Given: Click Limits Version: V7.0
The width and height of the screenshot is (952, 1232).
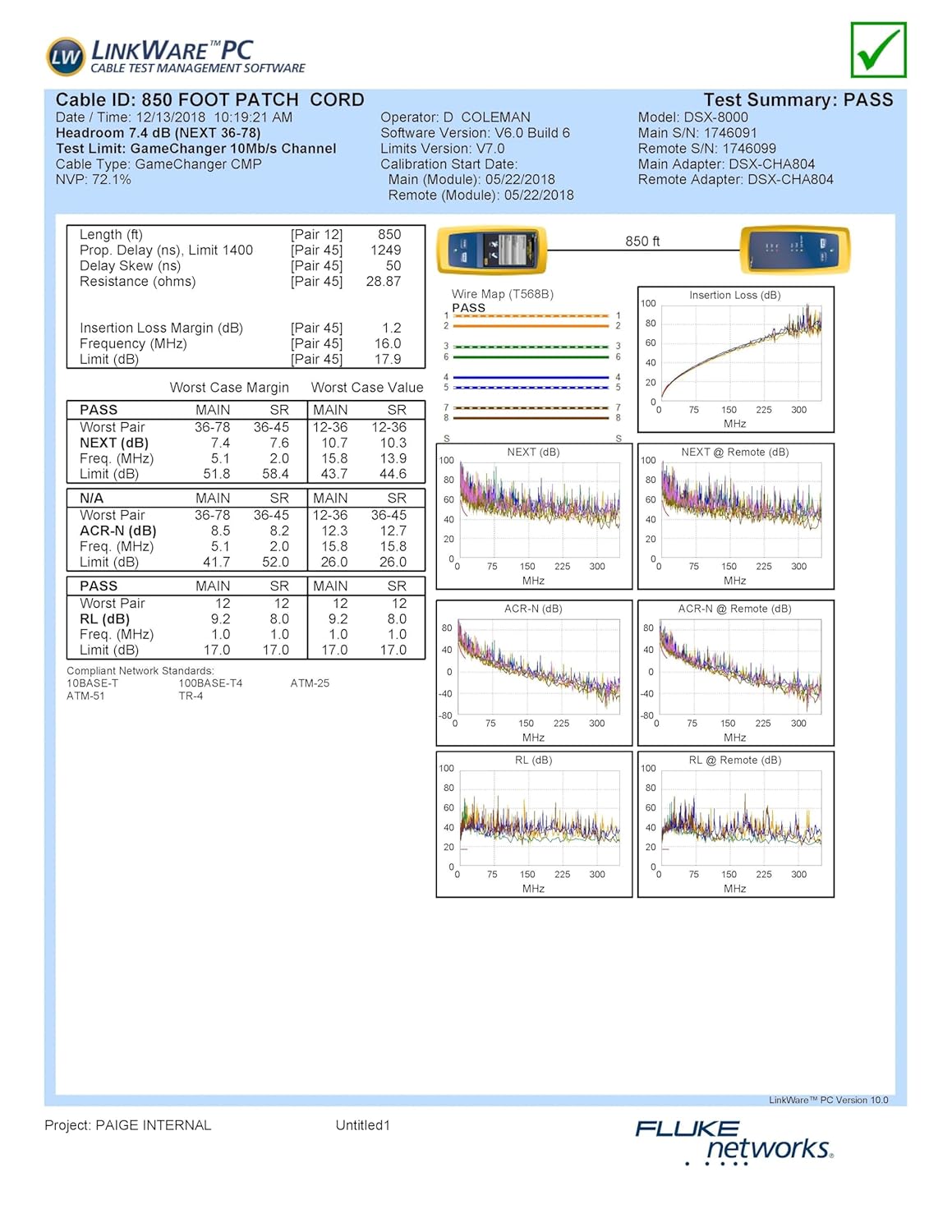Looking at the screenshot, I should (442, 149).
